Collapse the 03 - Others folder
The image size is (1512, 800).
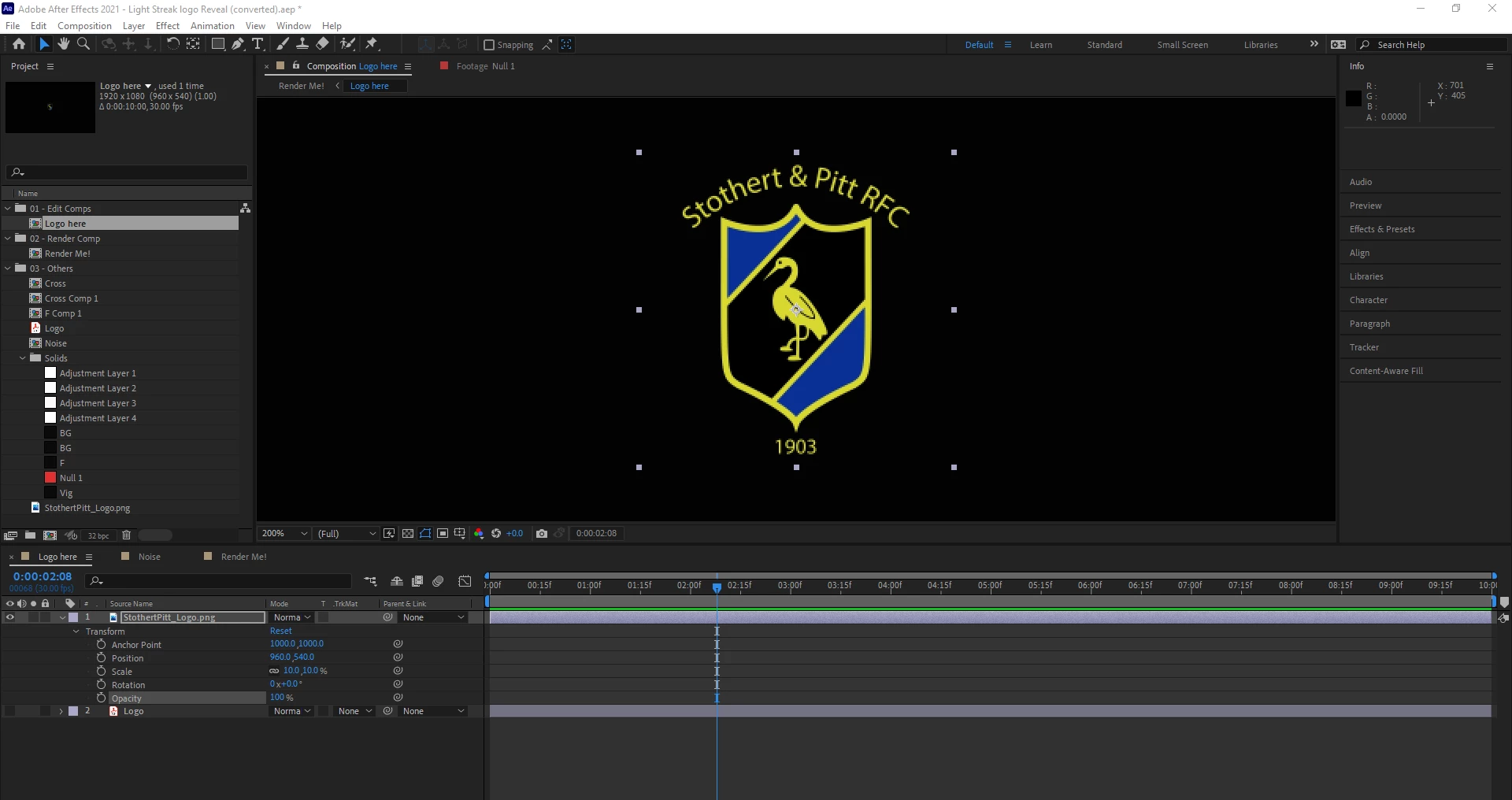[8, 269]
